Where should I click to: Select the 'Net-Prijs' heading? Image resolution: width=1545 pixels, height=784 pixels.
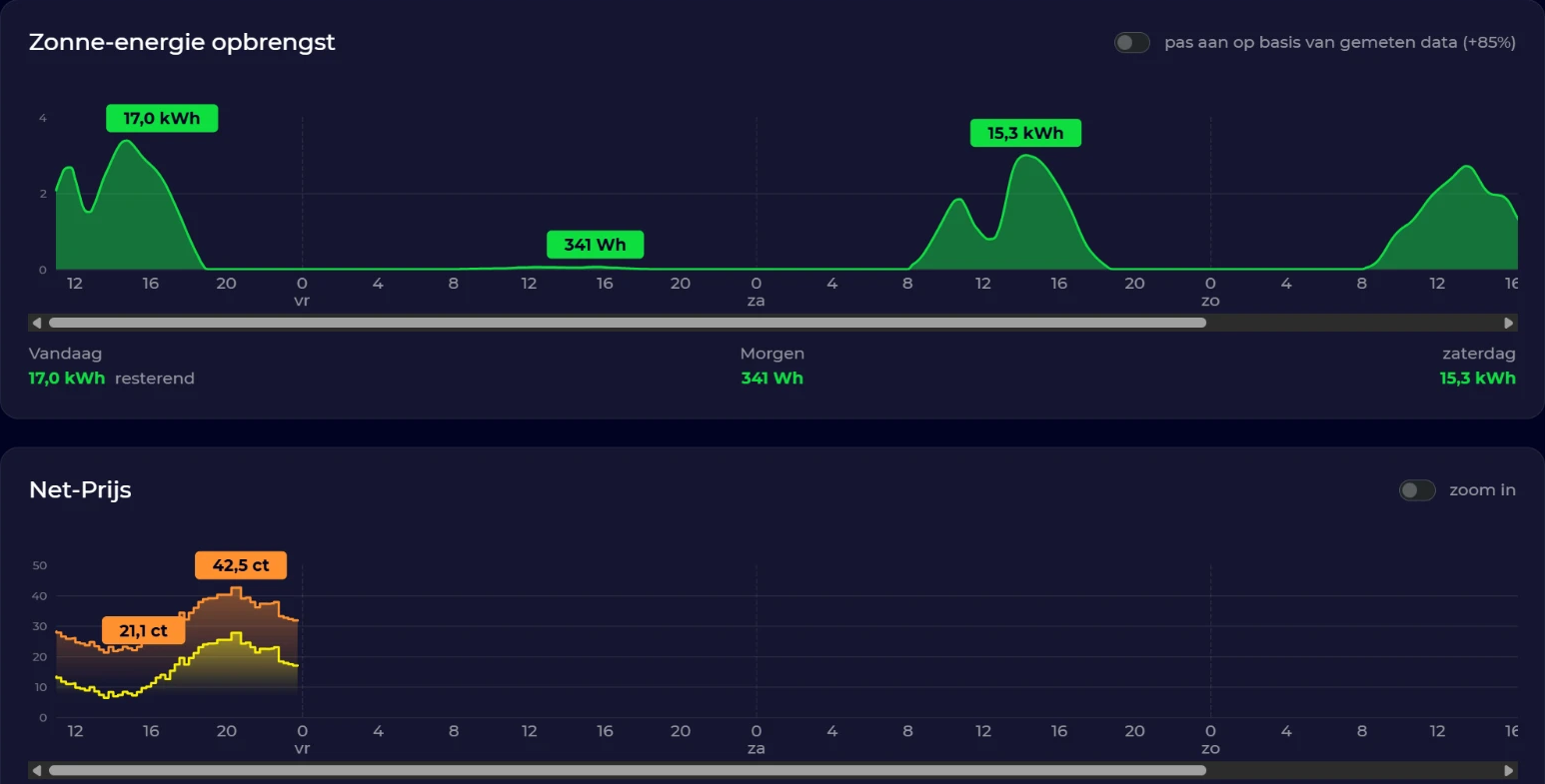80,489
